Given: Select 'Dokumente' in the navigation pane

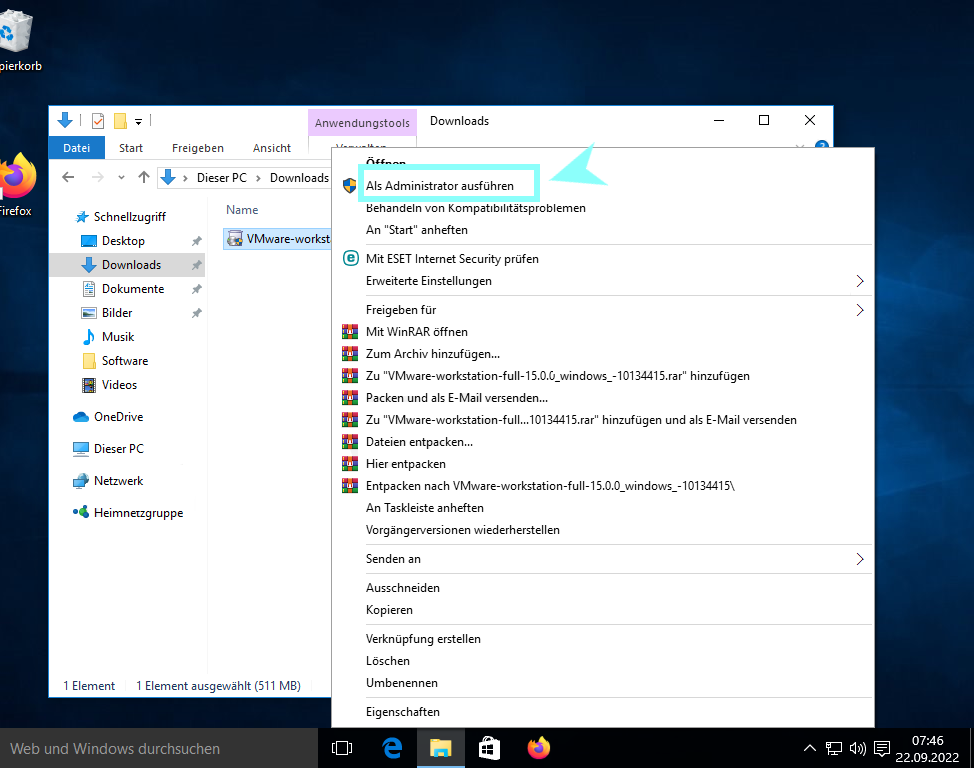Looking at the screenshot, I should (x=132, y=289).
